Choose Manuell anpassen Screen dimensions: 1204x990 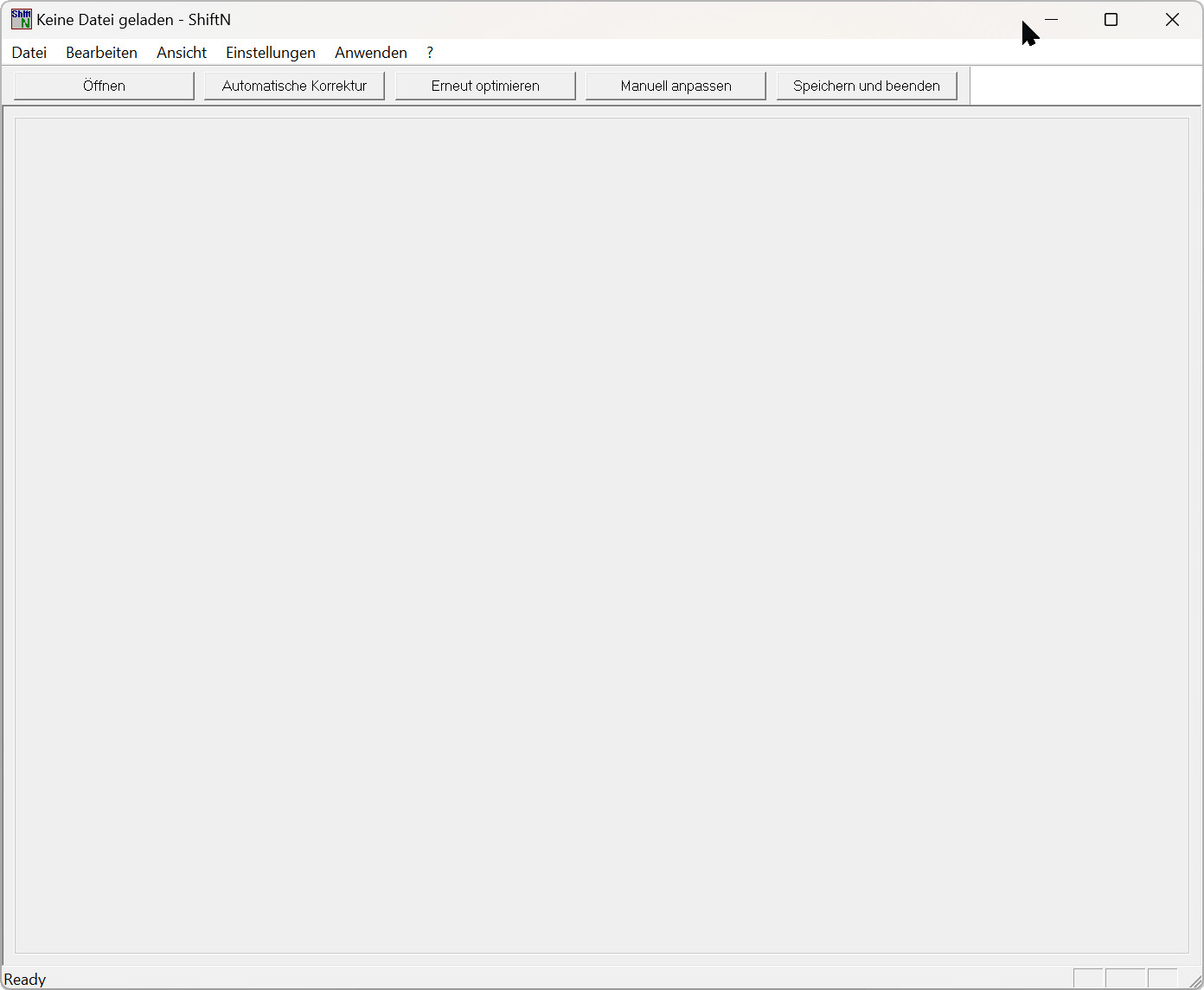(676, 86)
